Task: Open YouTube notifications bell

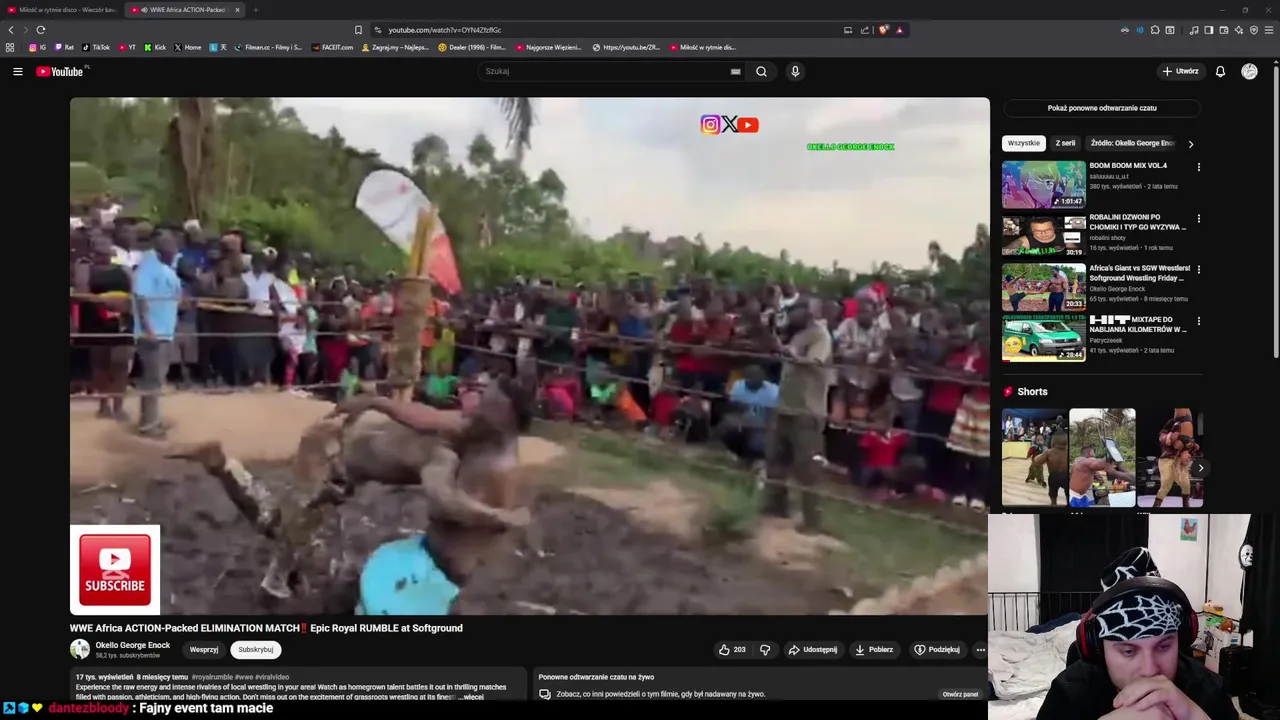Action: (1220, 71)
